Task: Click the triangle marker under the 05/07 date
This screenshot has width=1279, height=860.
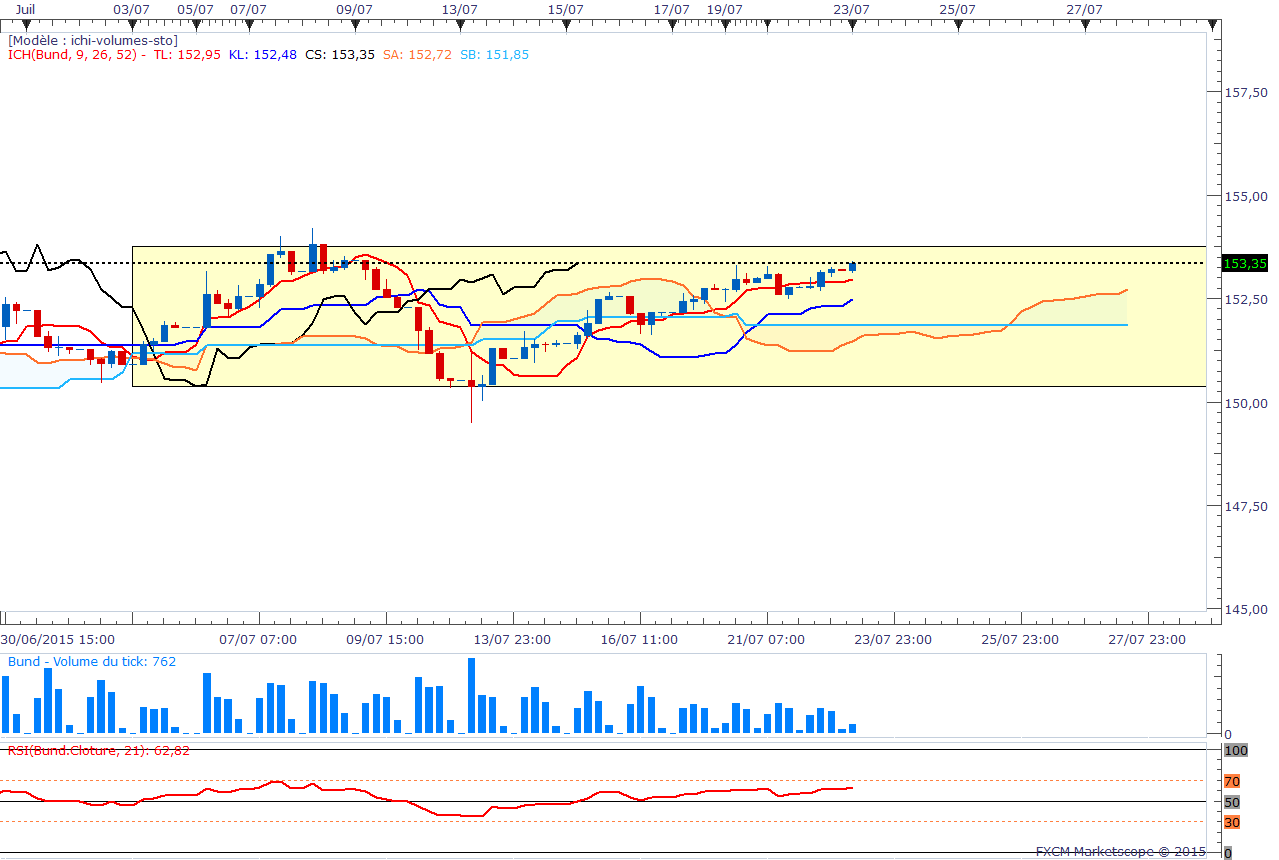Action: coord(196,26)
